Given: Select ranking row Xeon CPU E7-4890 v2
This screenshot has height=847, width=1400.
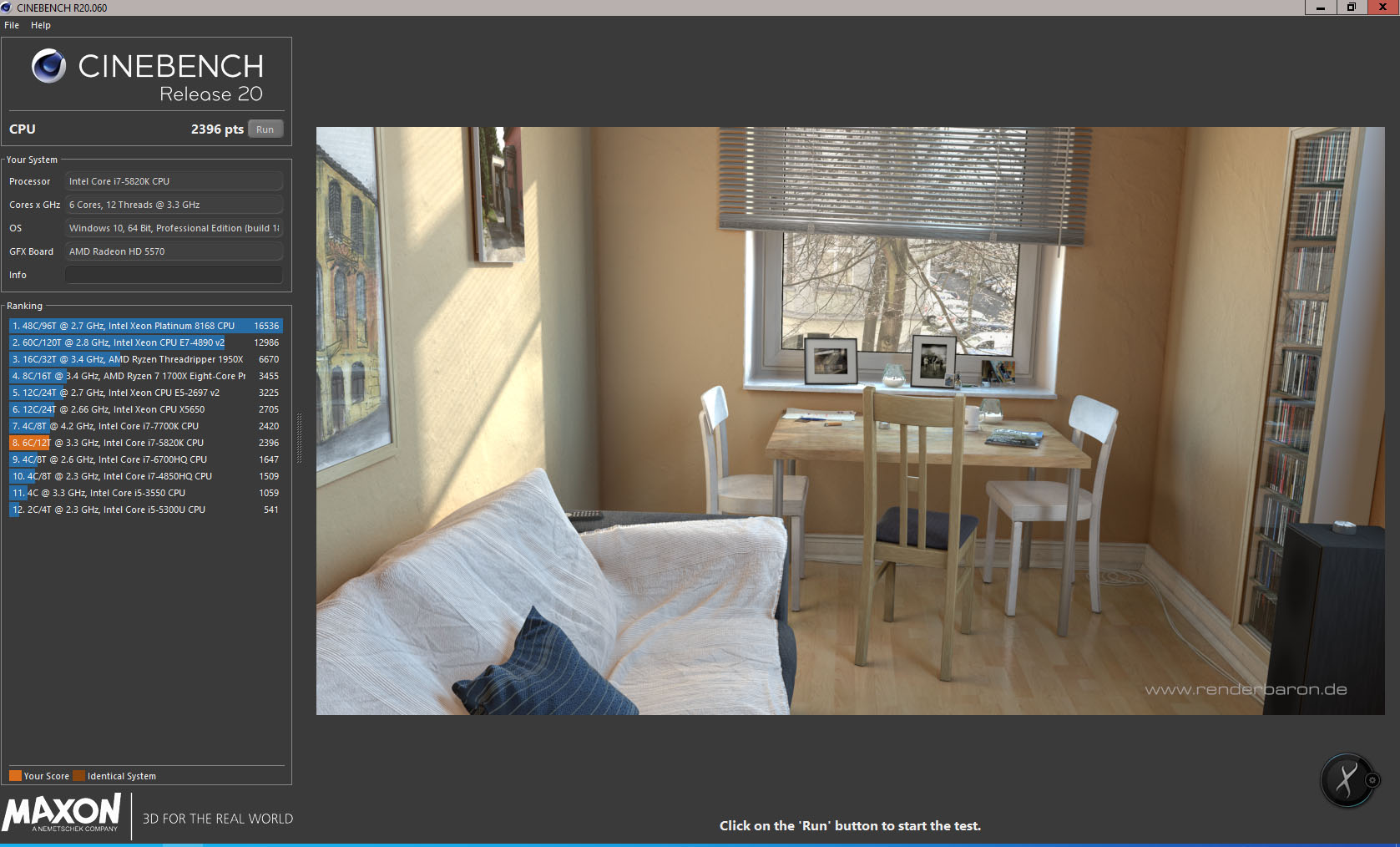Looking at the screenshot, I should 146,342.
